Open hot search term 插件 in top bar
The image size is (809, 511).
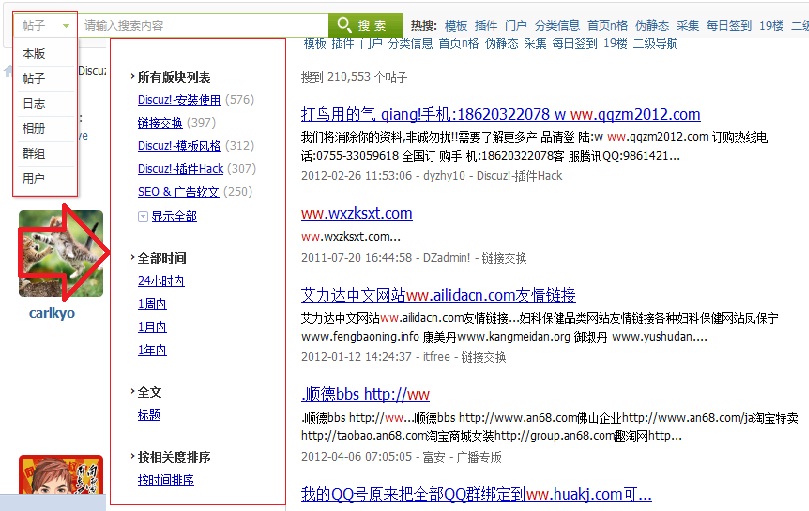tap(486, 25)
